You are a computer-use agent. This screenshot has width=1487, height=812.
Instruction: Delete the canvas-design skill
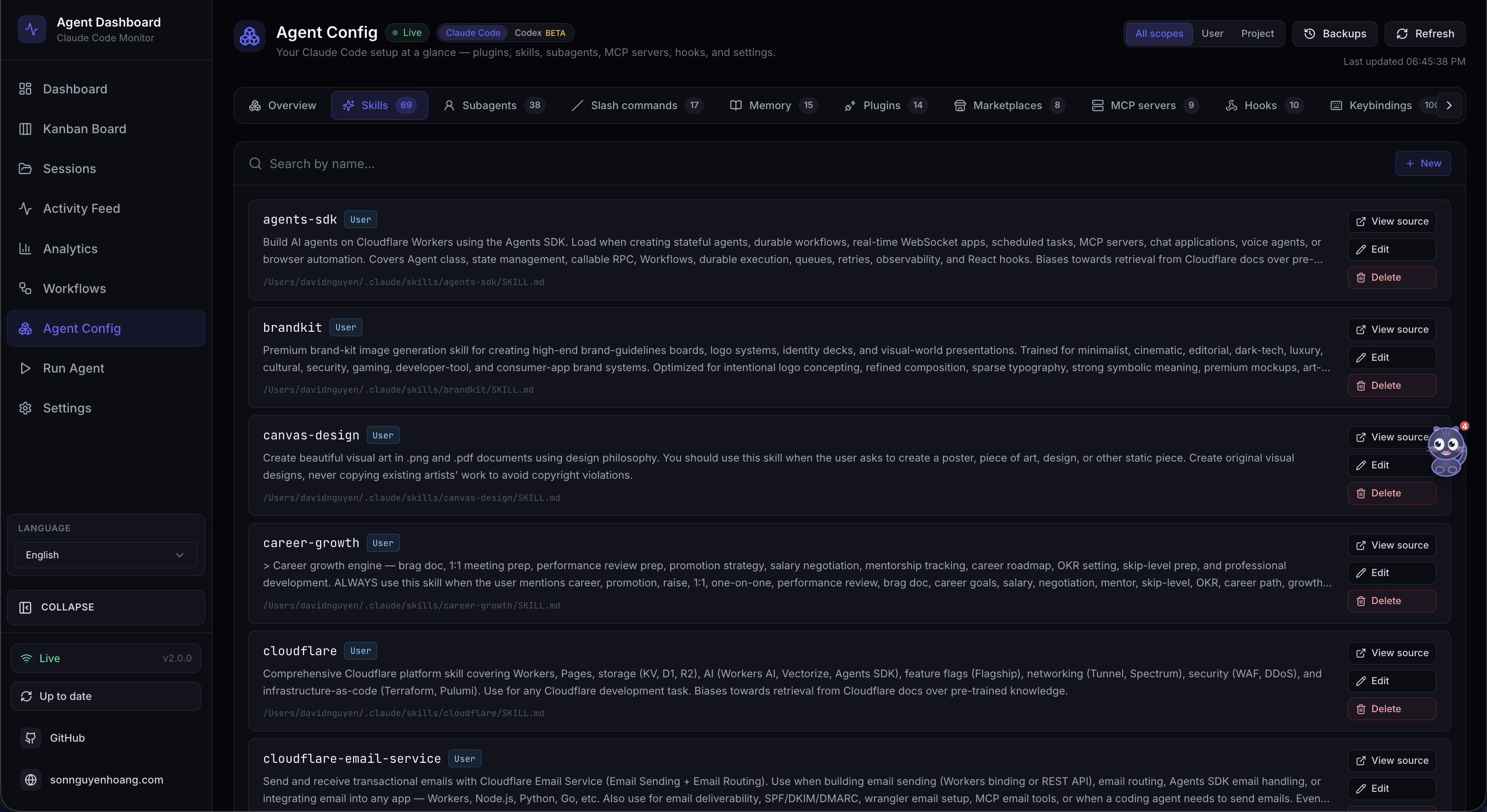[x=1392, y=493]
